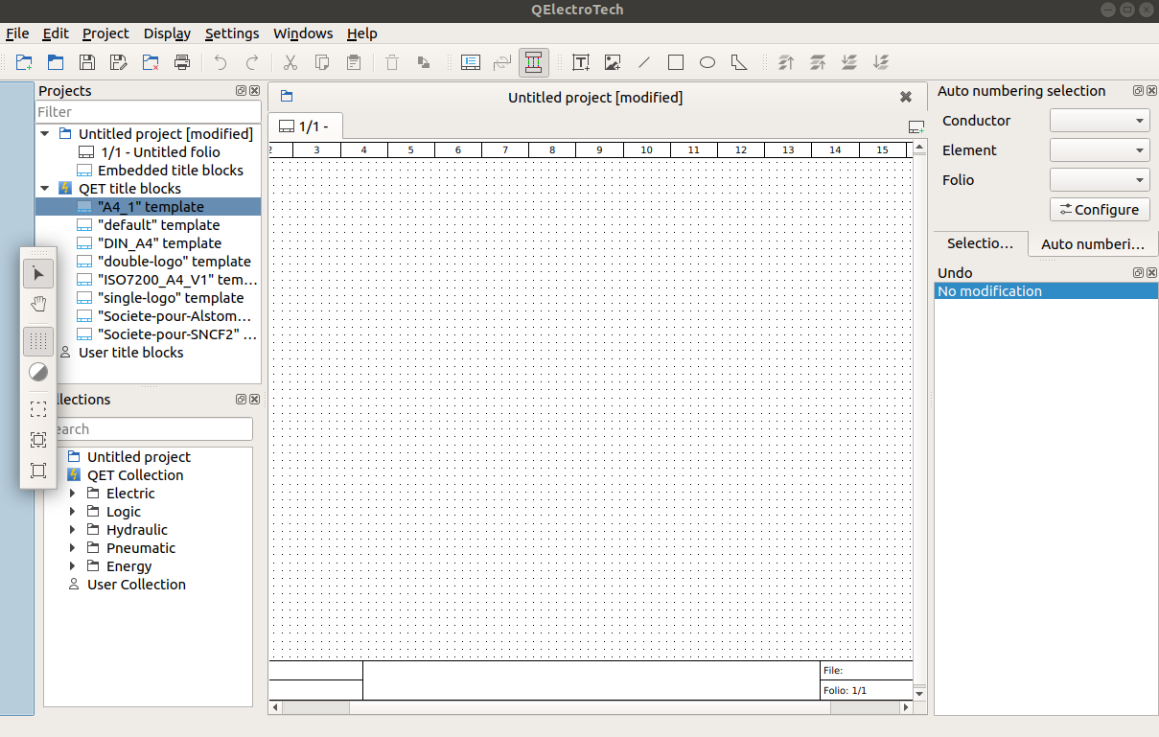Viewport: 1159px width, 737px height.
Task: Expand the Electric collection folder
Action: [72, 493]
